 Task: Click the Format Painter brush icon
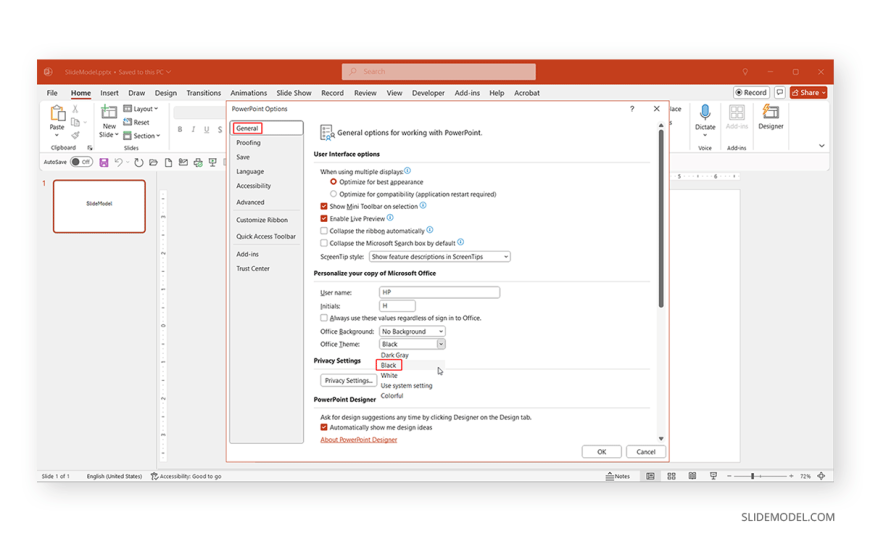(75, 135)
